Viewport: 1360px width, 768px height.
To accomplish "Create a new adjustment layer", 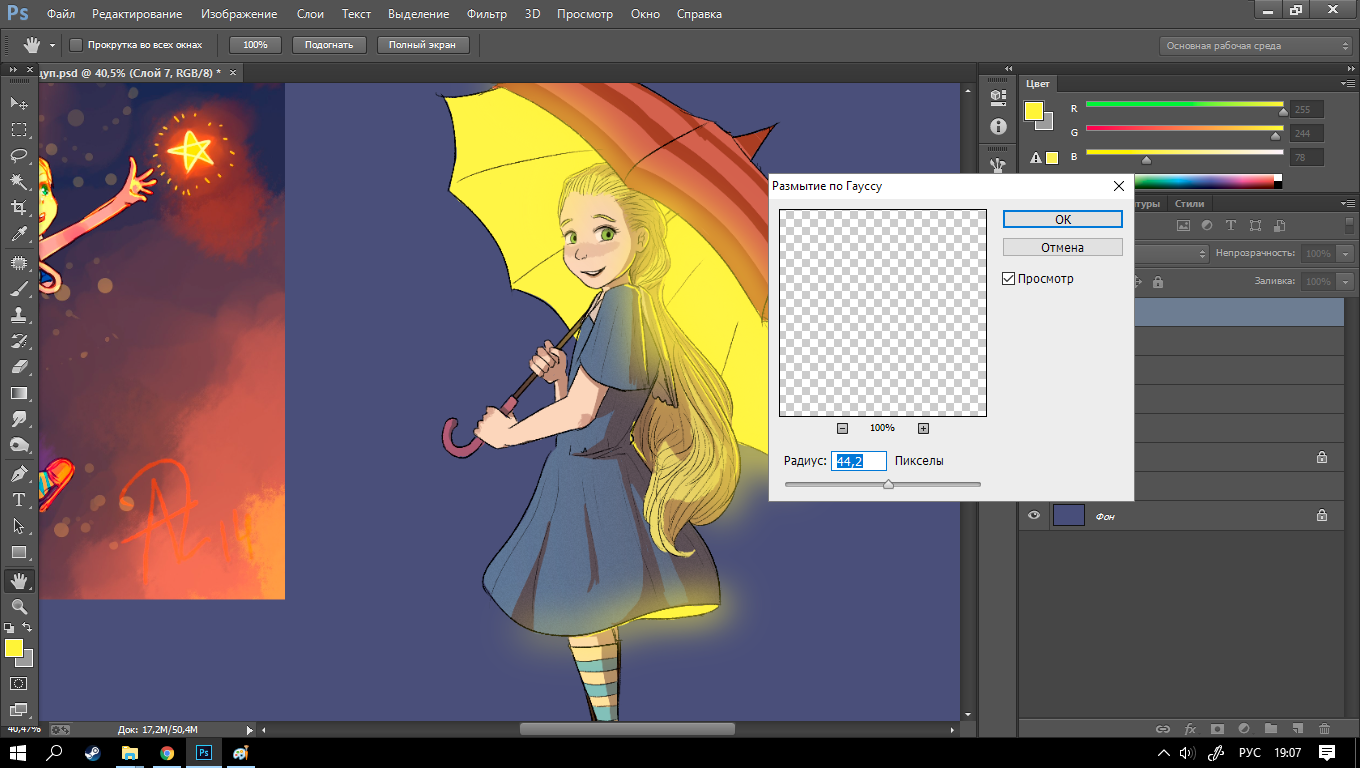I will pos(1244,730).
